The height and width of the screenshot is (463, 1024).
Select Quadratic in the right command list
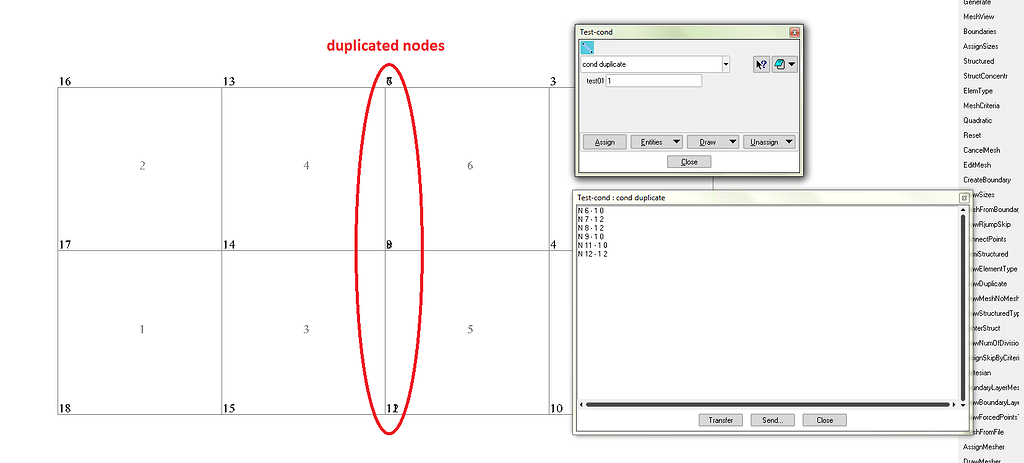[x=977, y=120]
